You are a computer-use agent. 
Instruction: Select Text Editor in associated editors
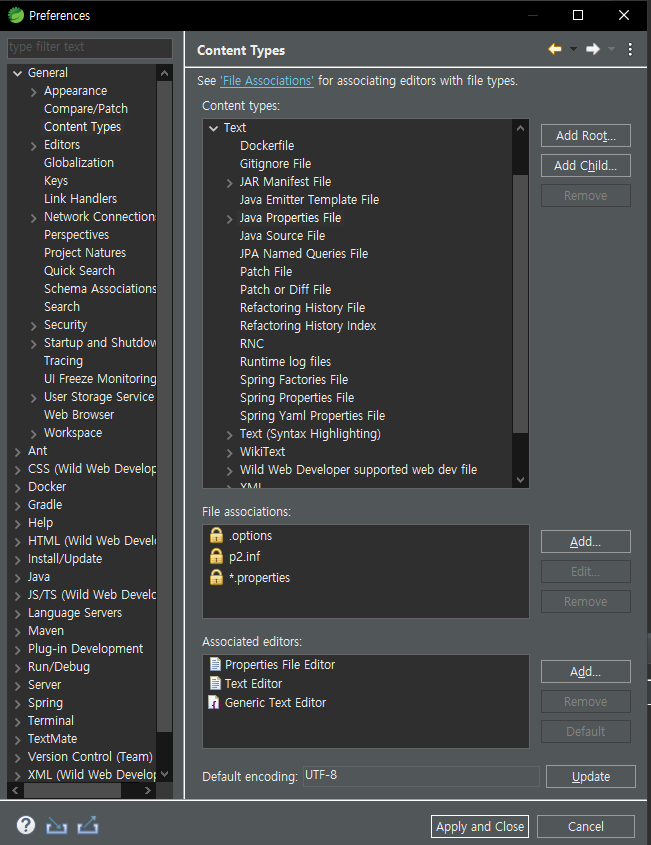tap(246, 683)
